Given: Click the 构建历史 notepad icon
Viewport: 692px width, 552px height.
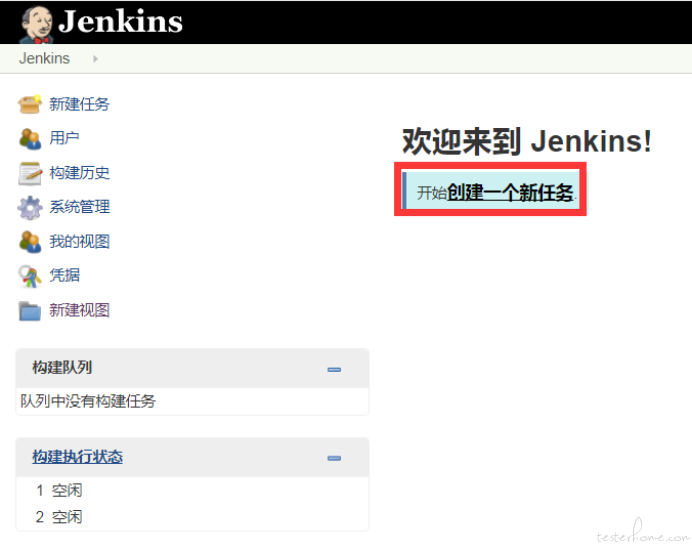Looking at the screenshot, I should 30,173.
